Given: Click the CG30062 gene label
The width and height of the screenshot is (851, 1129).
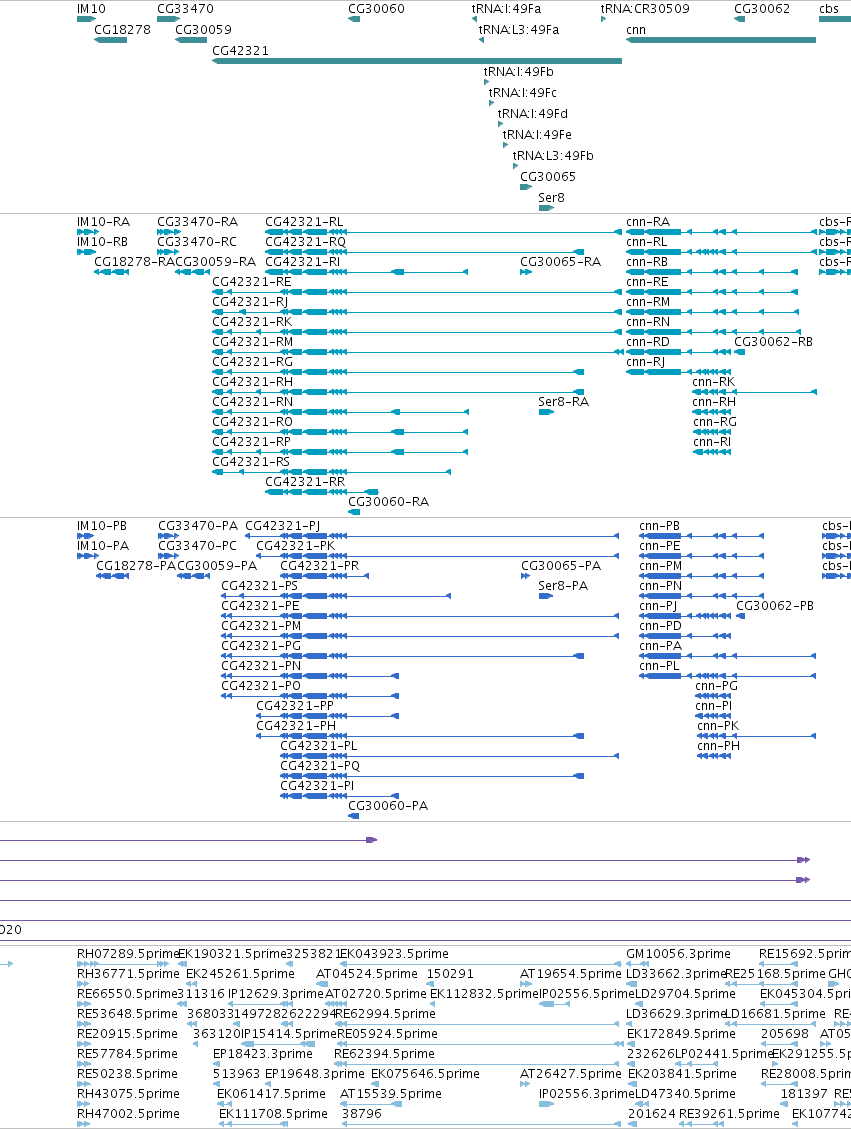Looking at the screenshot, I should coord(762,9).
